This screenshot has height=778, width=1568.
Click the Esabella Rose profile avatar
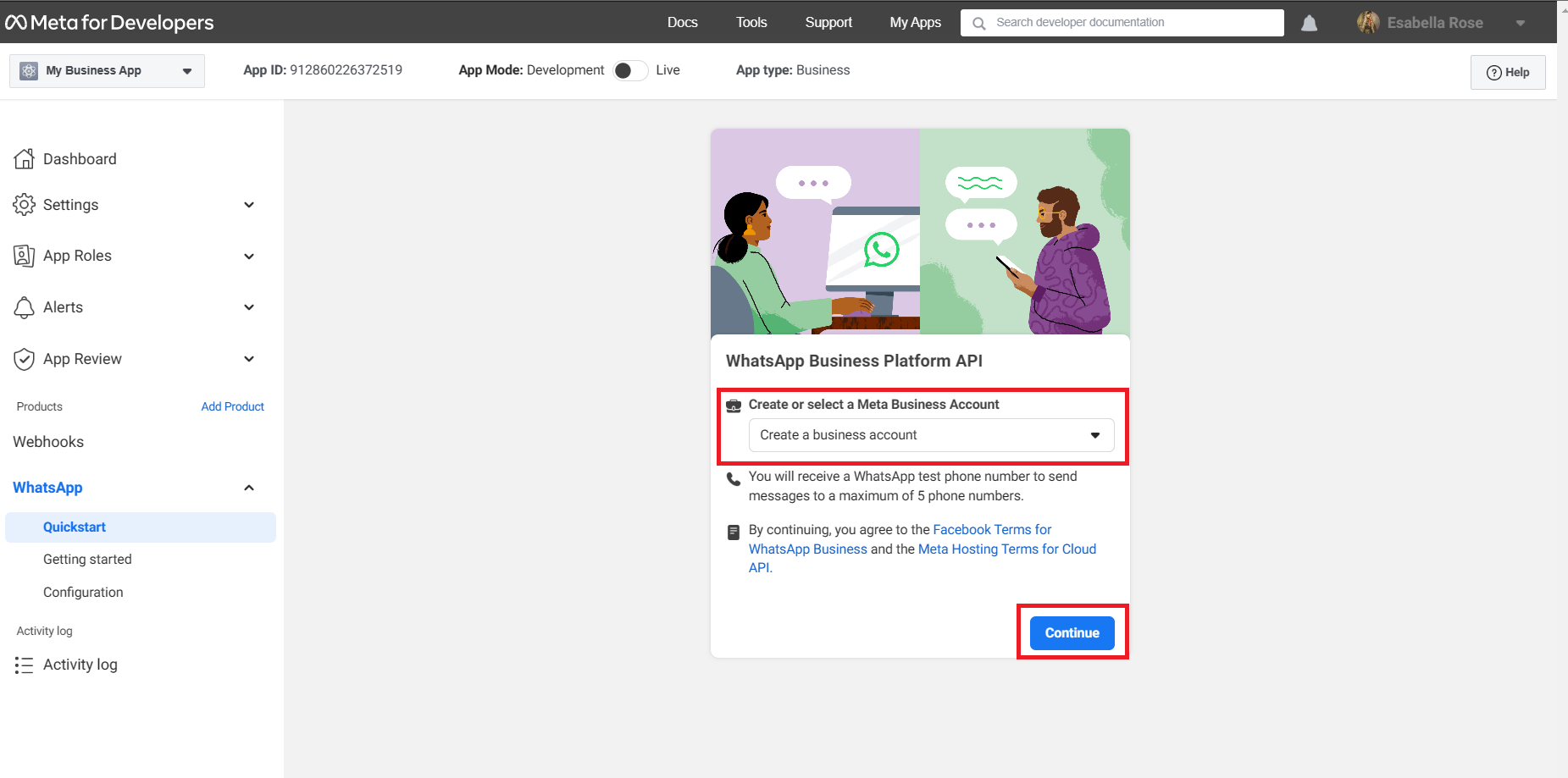click(1368, 23)
